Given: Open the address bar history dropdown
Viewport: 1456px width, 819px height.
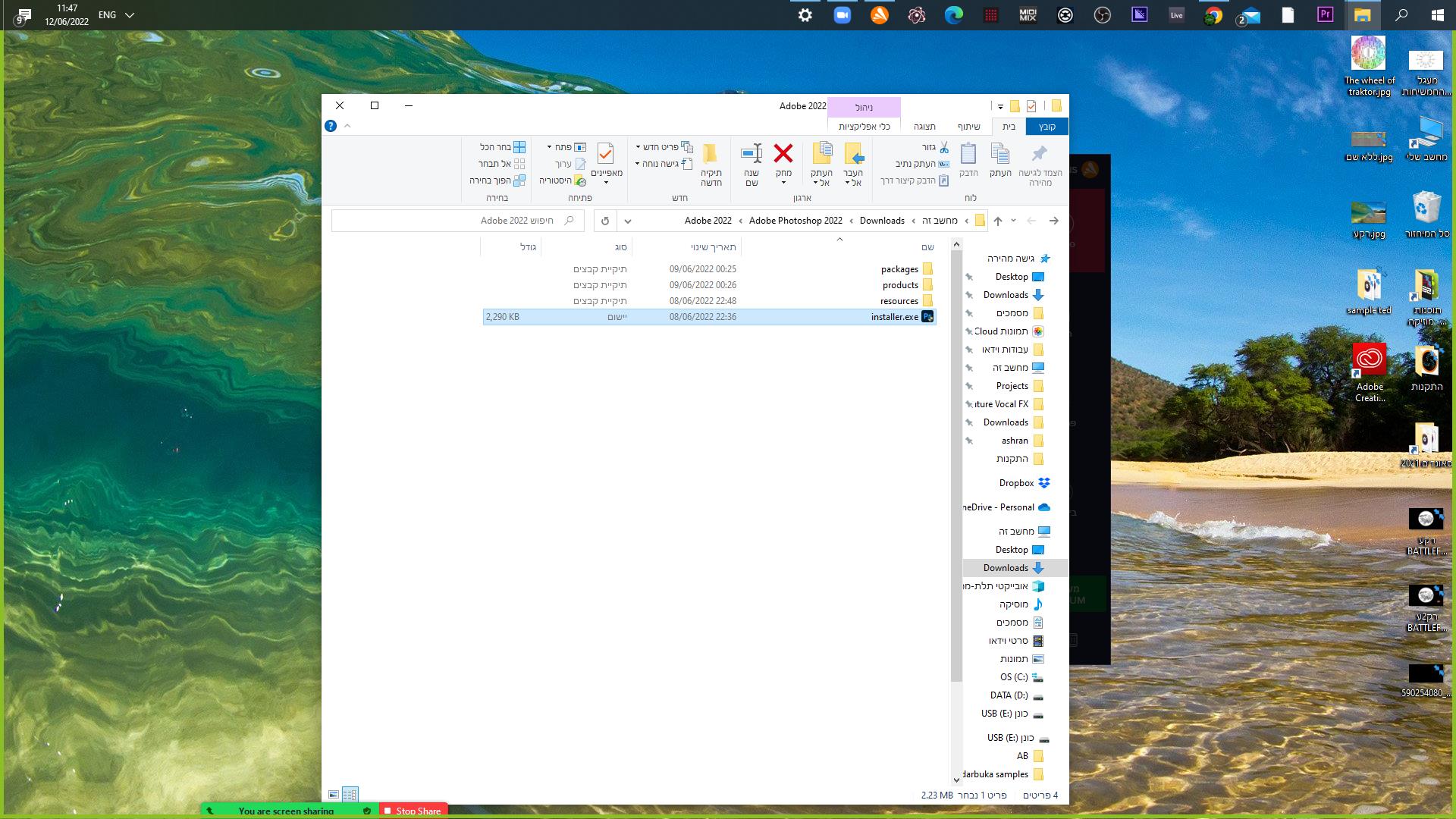Looking at the screenshot, I should tap(627, 221).
